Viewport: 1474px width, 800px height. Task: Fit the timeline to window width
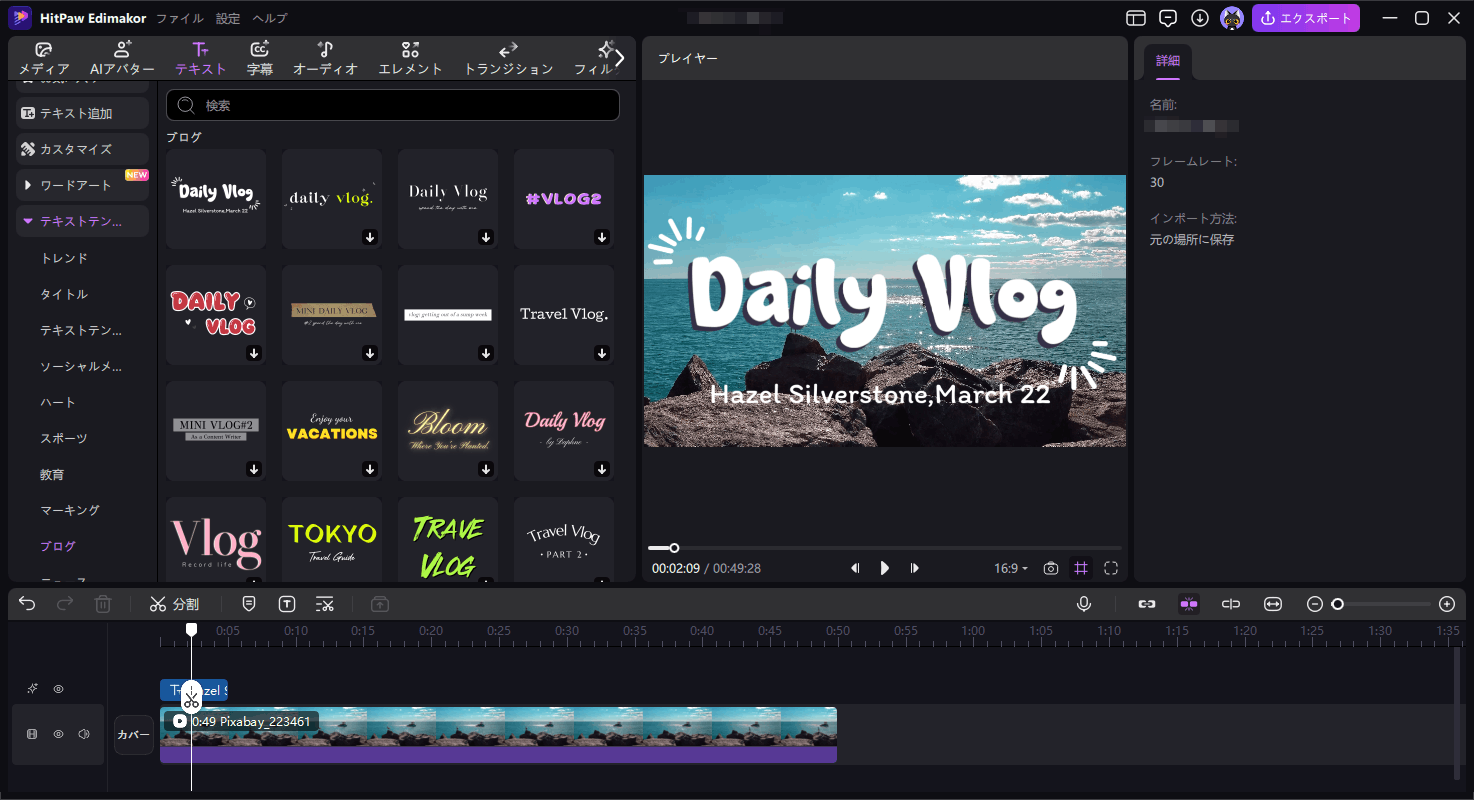[x=1273, y=604]
